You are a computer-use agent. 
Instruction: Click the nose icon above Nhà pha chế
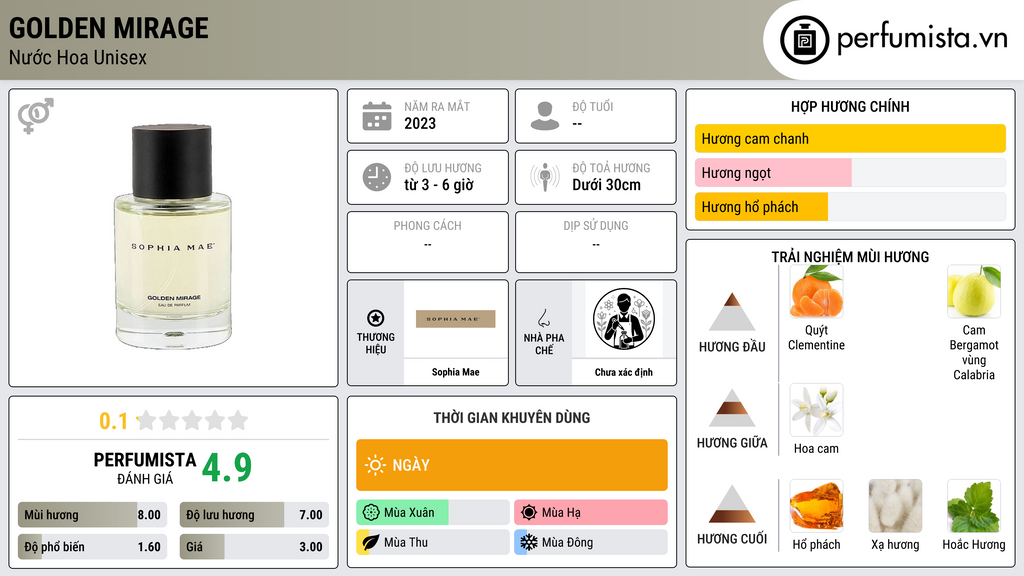543,318
